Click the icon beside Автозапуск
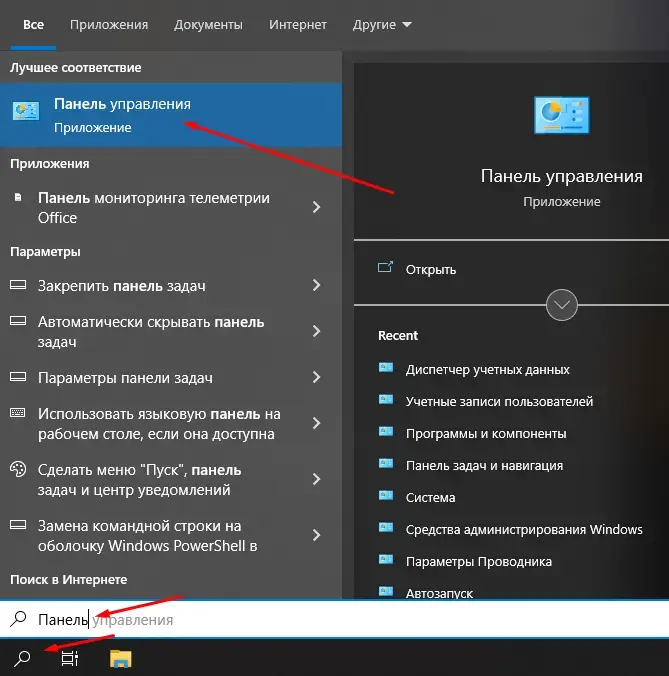Viewport: 669px width, 676px height. click(x=386, y=591)
